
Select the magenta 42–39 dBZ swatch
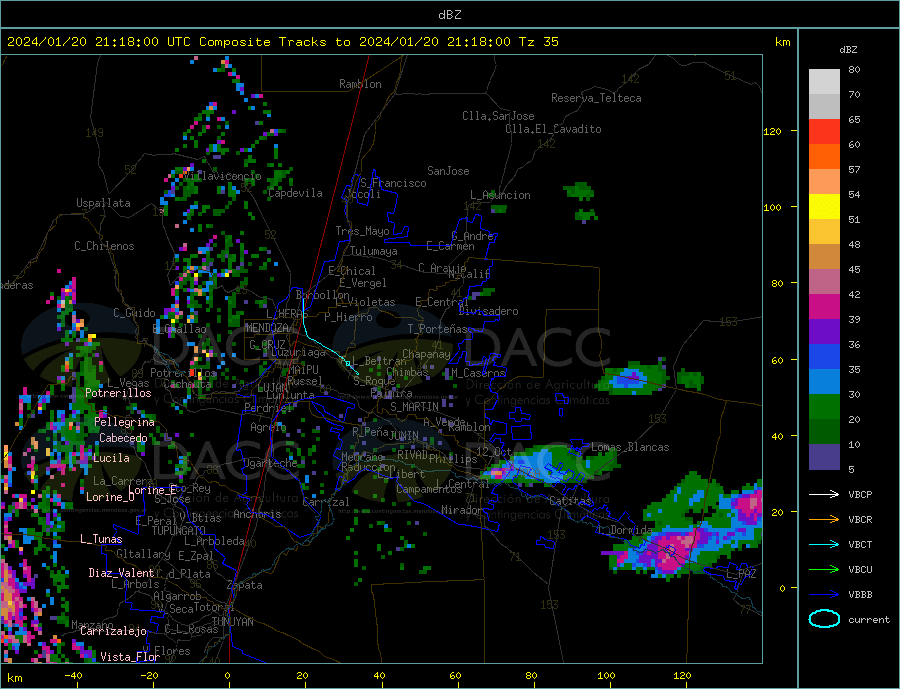824,307
